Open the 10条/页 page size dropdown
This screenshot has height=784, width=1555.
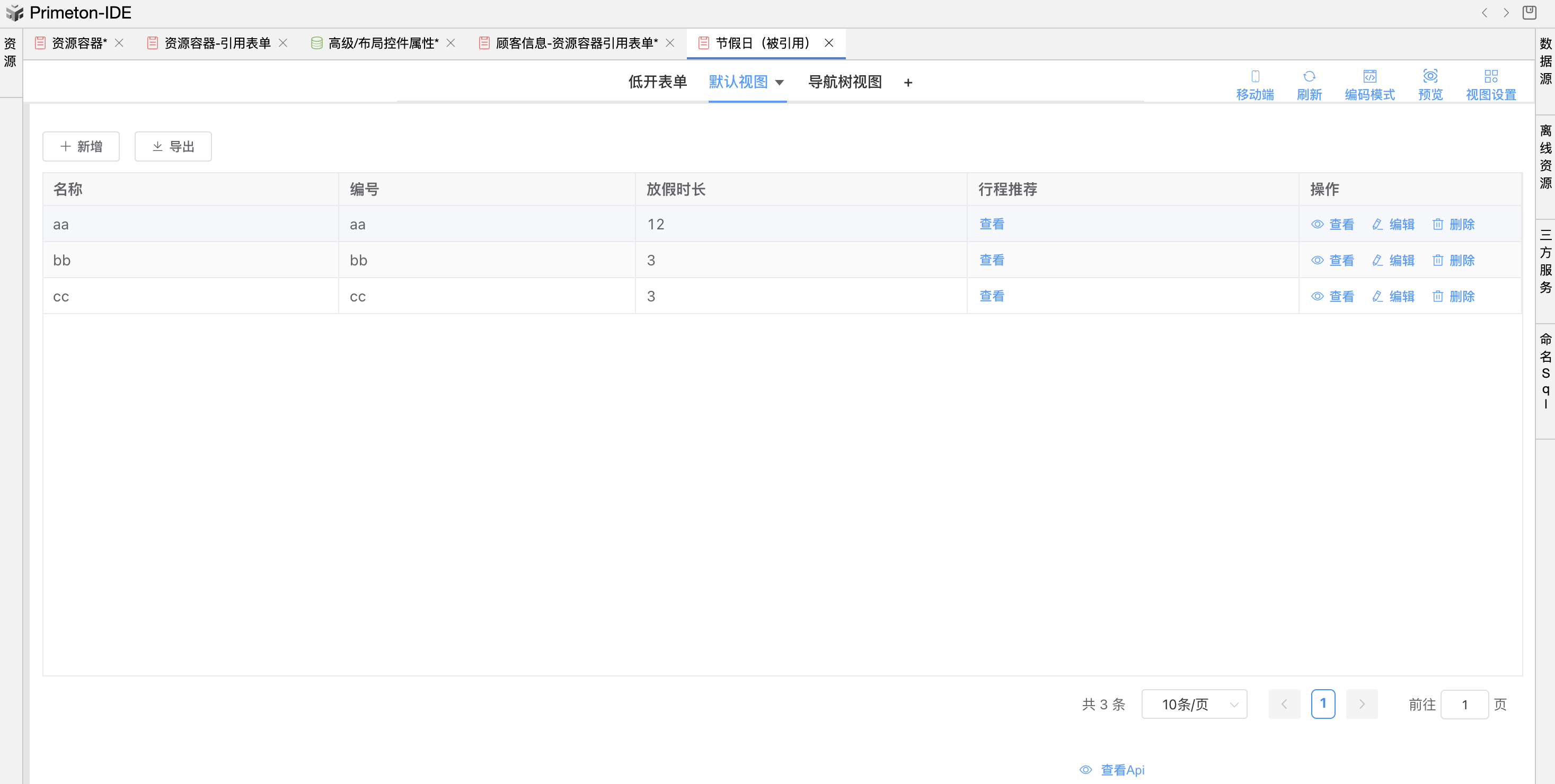(1194, 703)
